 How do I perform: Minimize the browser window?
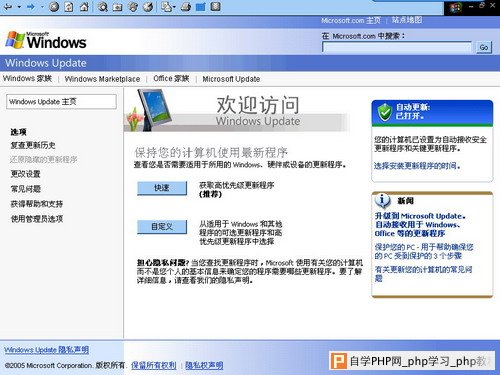pos(471,6)
